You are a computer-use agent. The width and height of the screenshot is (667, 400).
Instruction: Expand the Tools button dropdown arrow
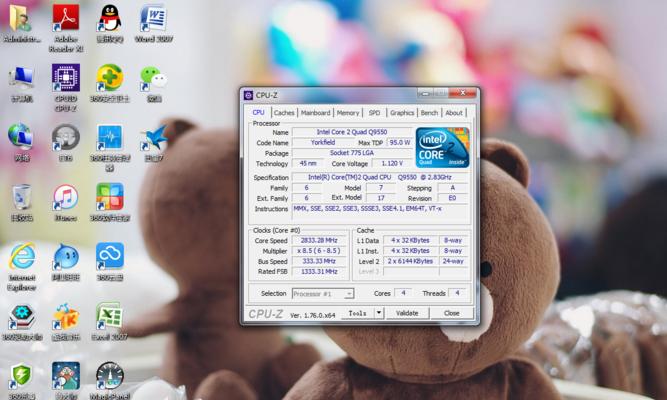point(379,313)
